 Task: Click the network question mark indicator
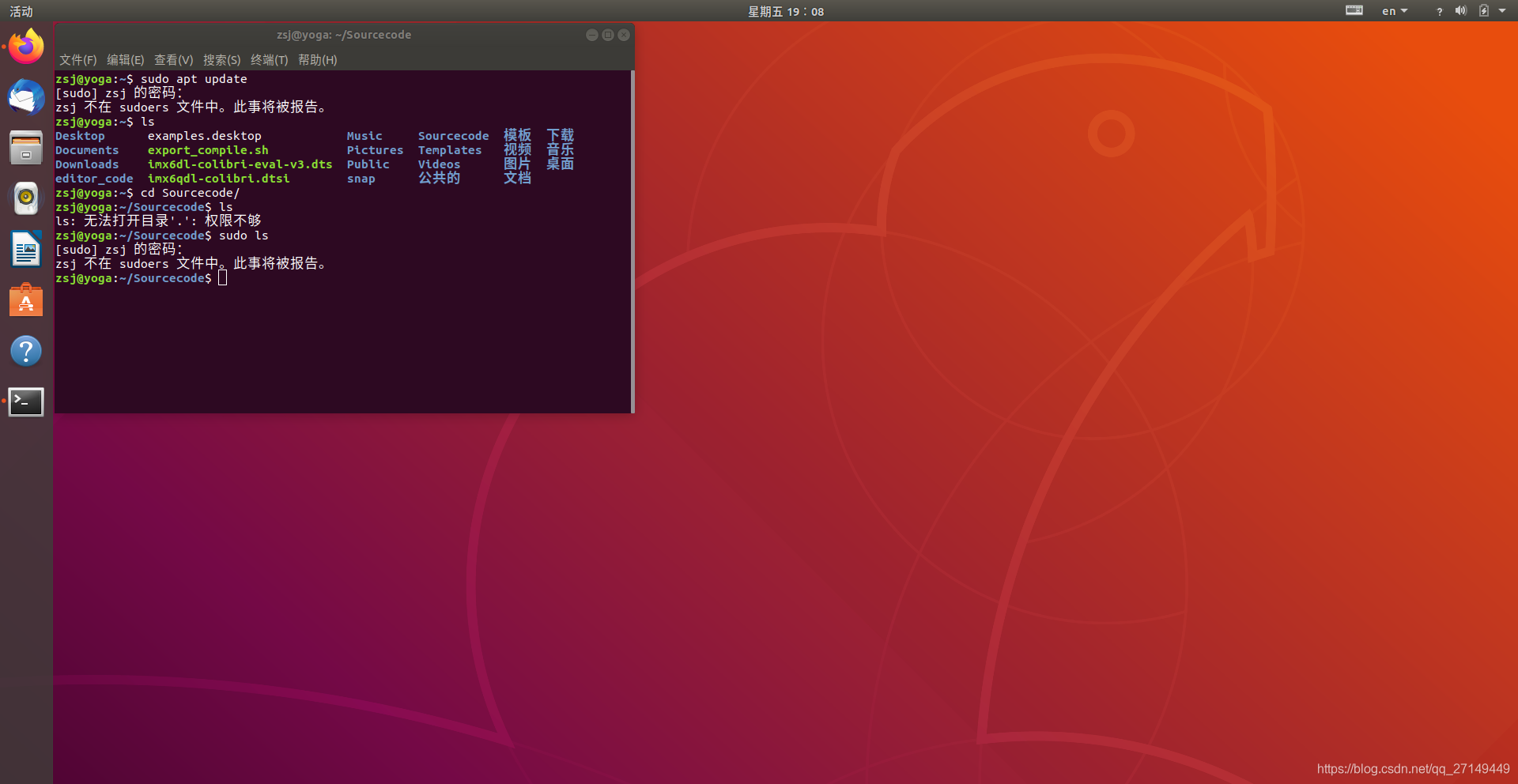1439,11
